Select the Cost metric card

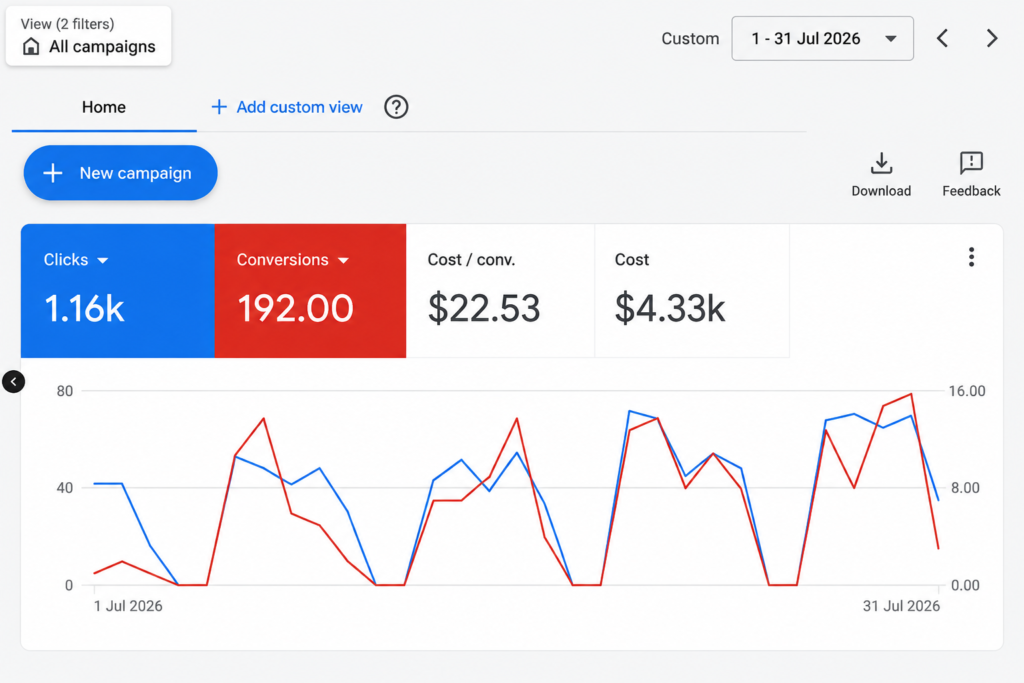692,291
